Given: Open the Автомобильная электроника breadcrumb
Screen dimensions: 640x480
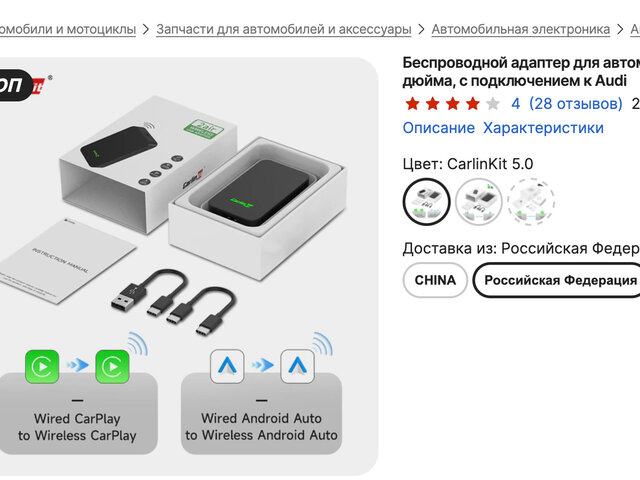Looking at the screenshot, I should pyautogui.click(x=521, y=29).
